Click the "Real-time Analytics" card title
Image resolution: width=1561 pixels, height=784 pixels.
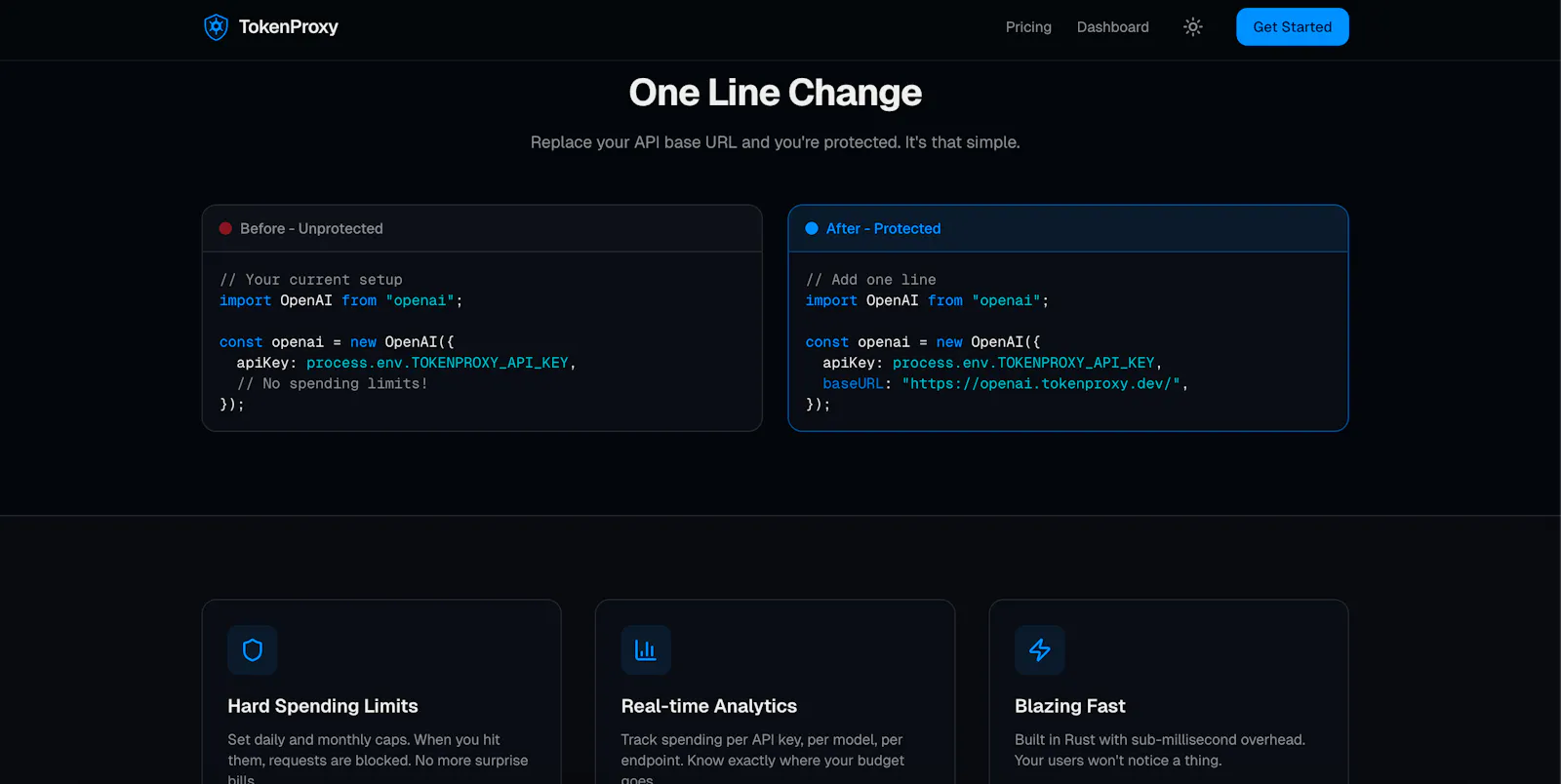[709, 706]
